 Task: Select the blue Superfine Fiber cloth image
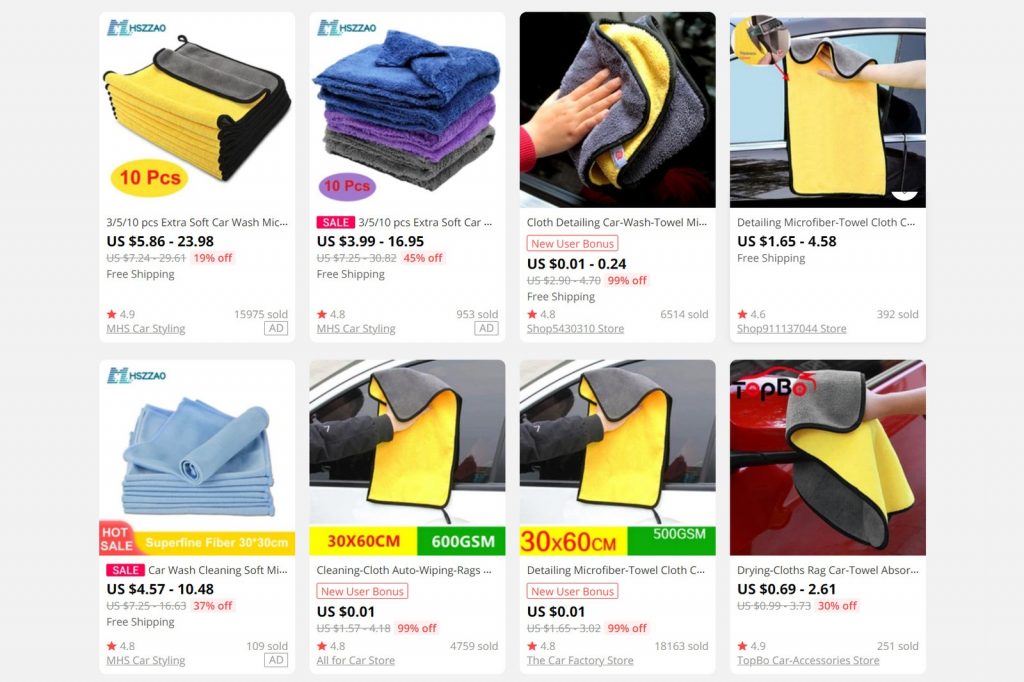[x=197, y=457]
